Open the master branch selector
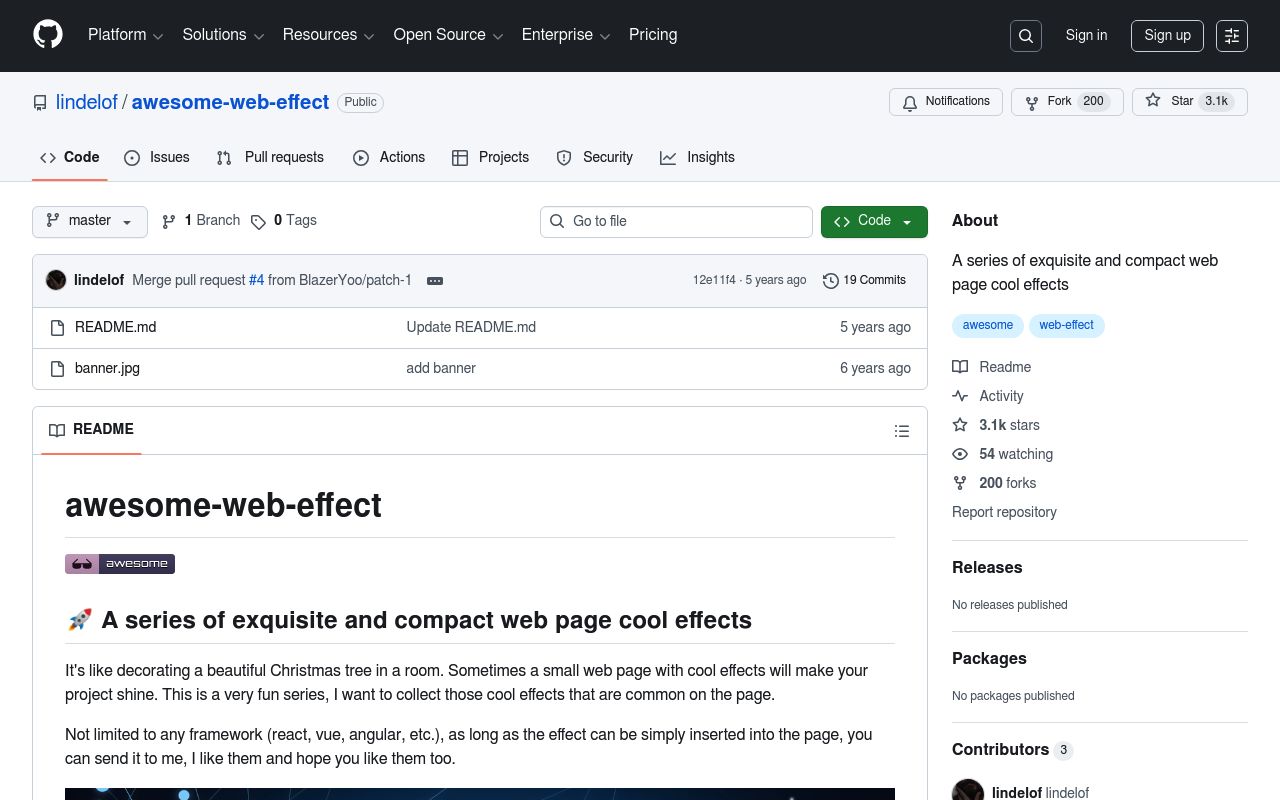Screen dimensions: 1280x800 89,221
